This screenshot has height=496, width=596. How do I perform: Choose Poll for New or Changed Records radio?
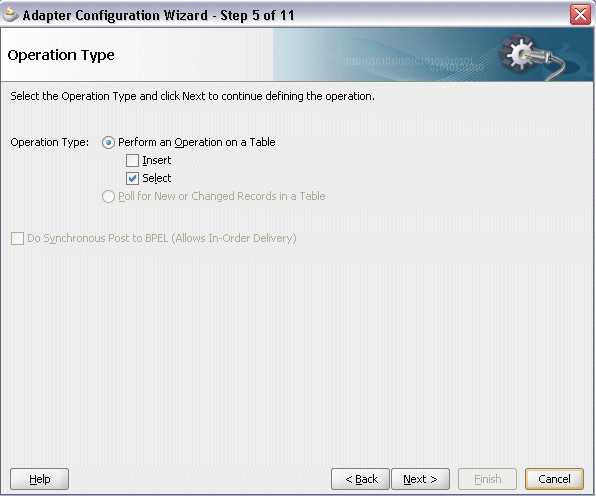[x=108, y=196]
